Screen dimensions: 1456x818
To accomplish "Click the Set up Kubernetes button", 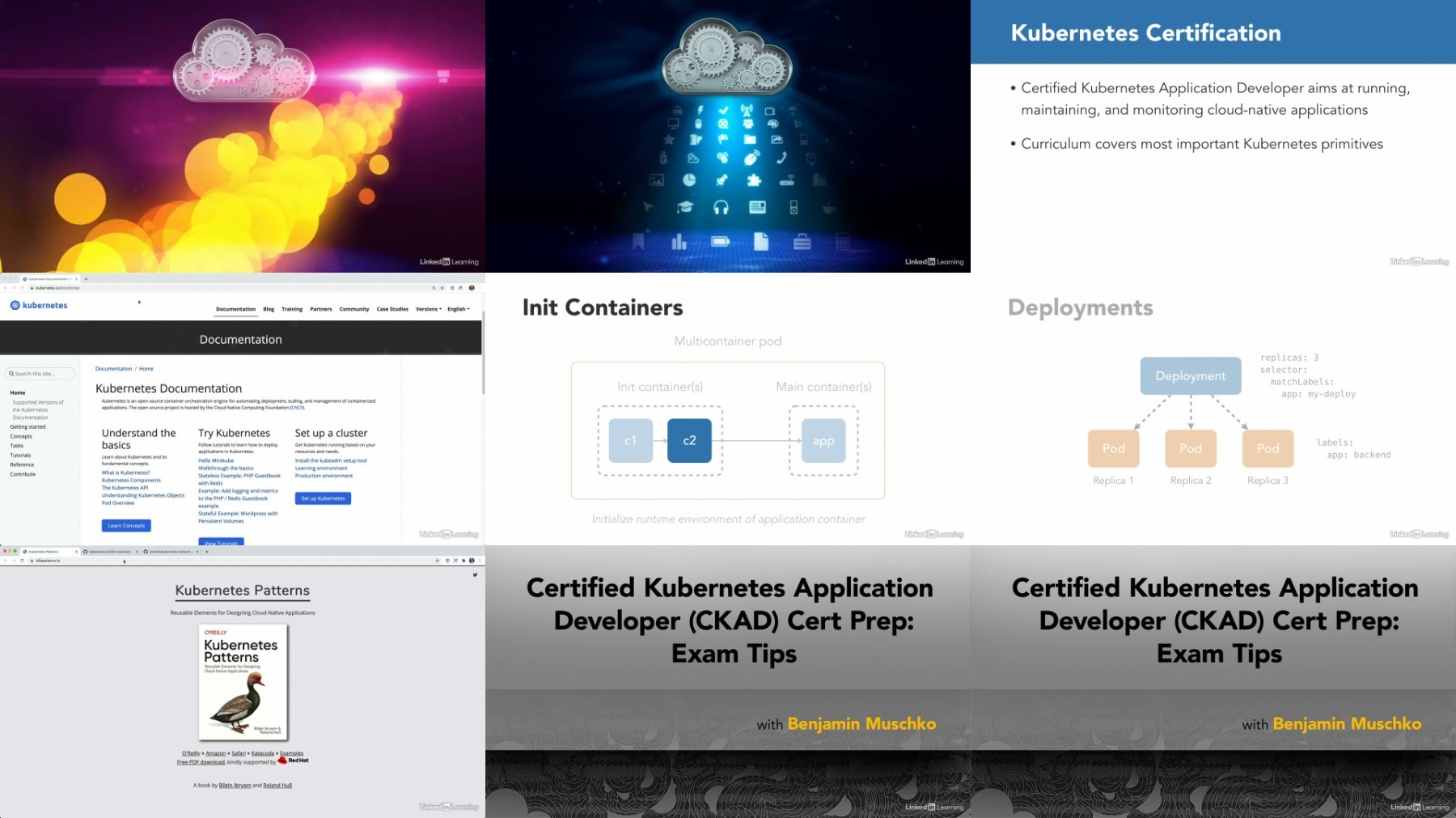I will click(323, 498).
